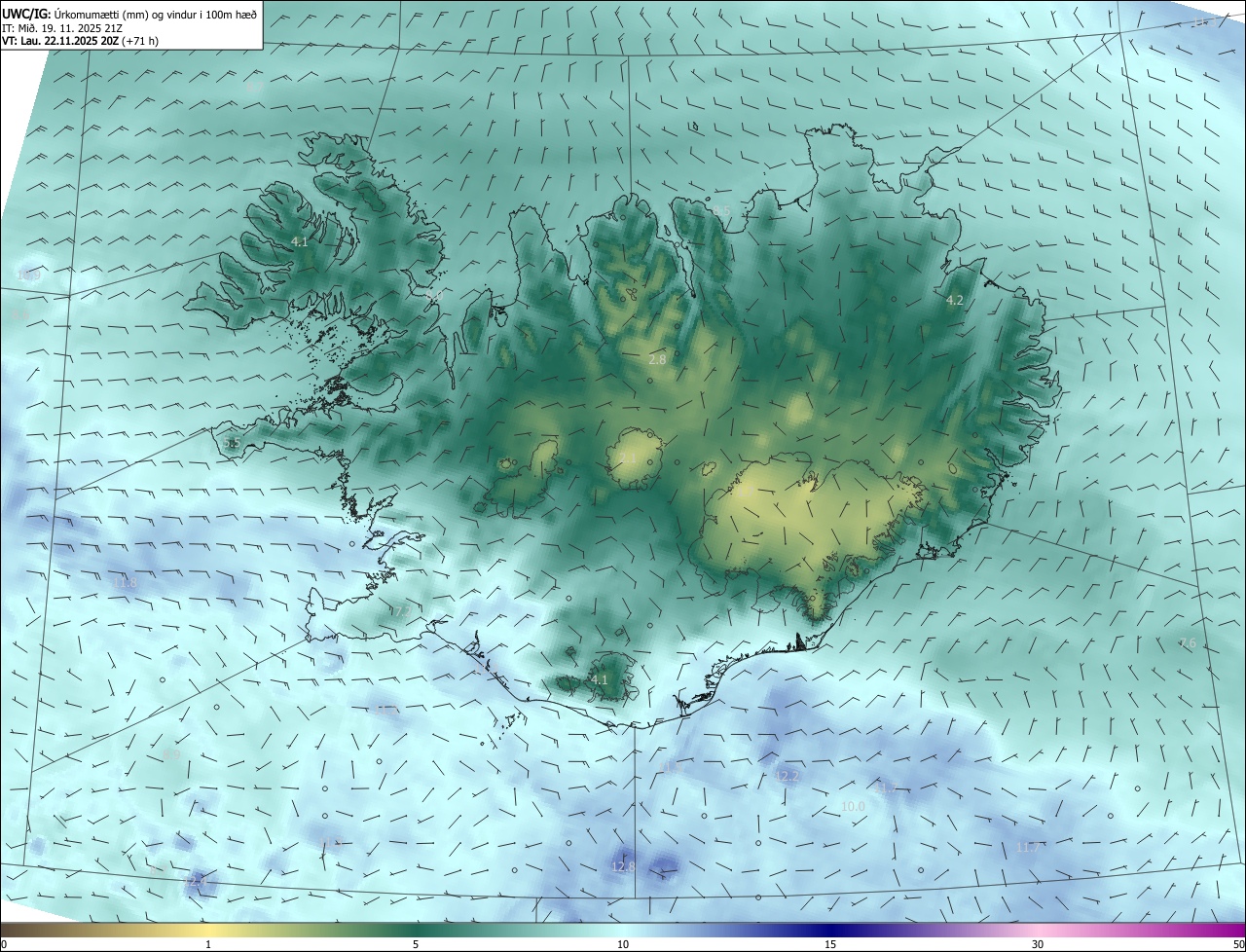
Task: Click the '10.0' value off the southeast coast
Action: pyautogui.click(x=853, y=807)
